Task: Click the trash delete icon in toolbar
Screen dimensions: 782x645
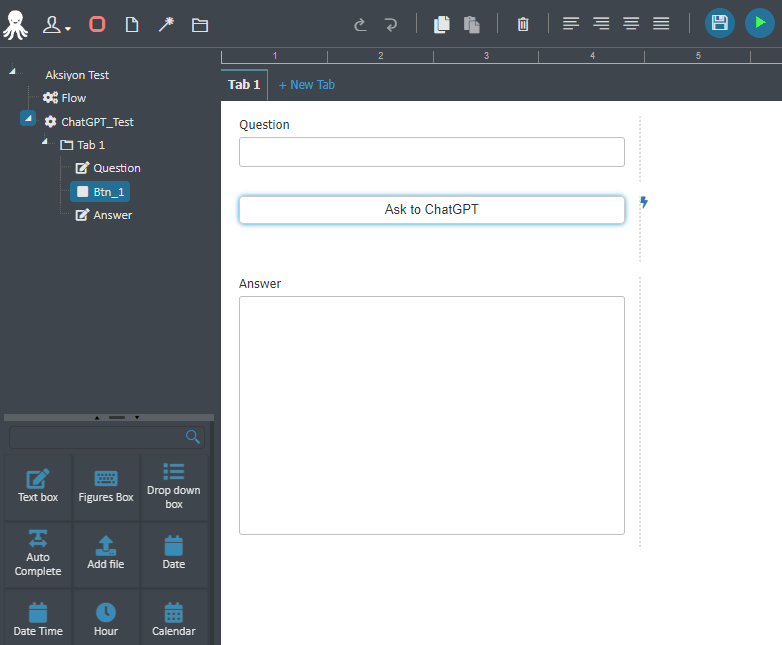Action: pyautogui.click(x=523, y=24)
